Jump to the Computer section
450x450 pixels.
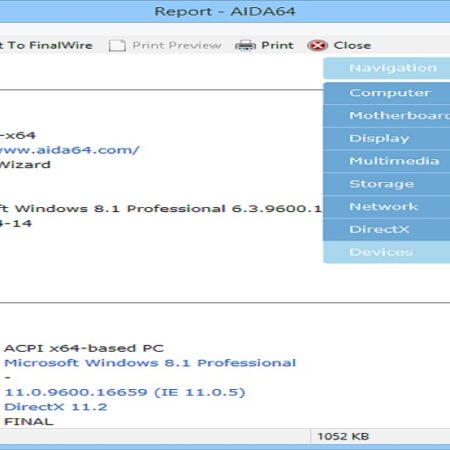(387, 93)
